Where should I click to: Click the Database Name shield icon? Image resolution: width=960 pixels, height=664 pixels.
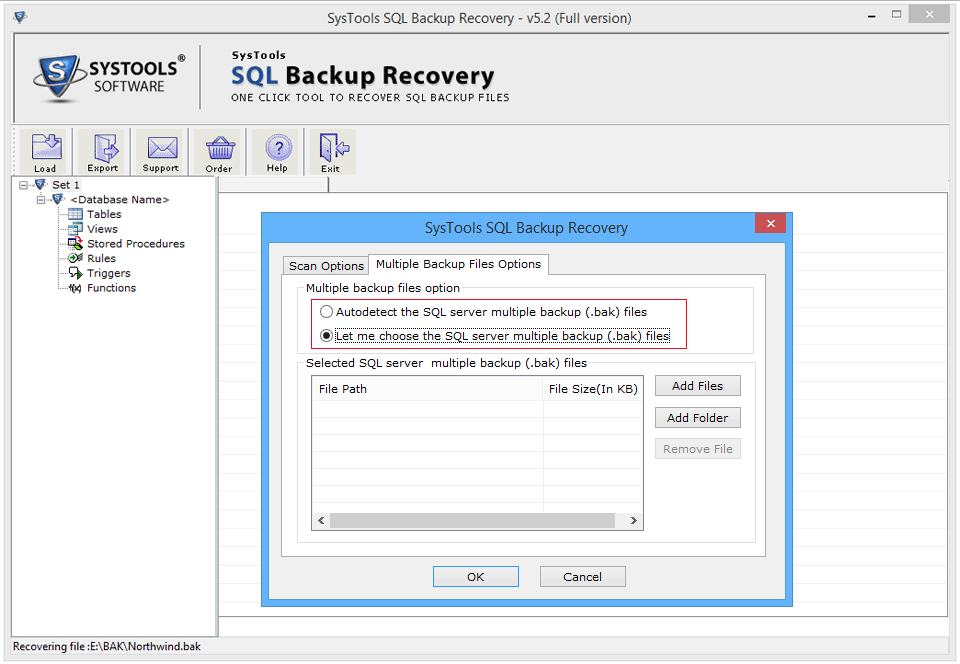click(58, 199)
